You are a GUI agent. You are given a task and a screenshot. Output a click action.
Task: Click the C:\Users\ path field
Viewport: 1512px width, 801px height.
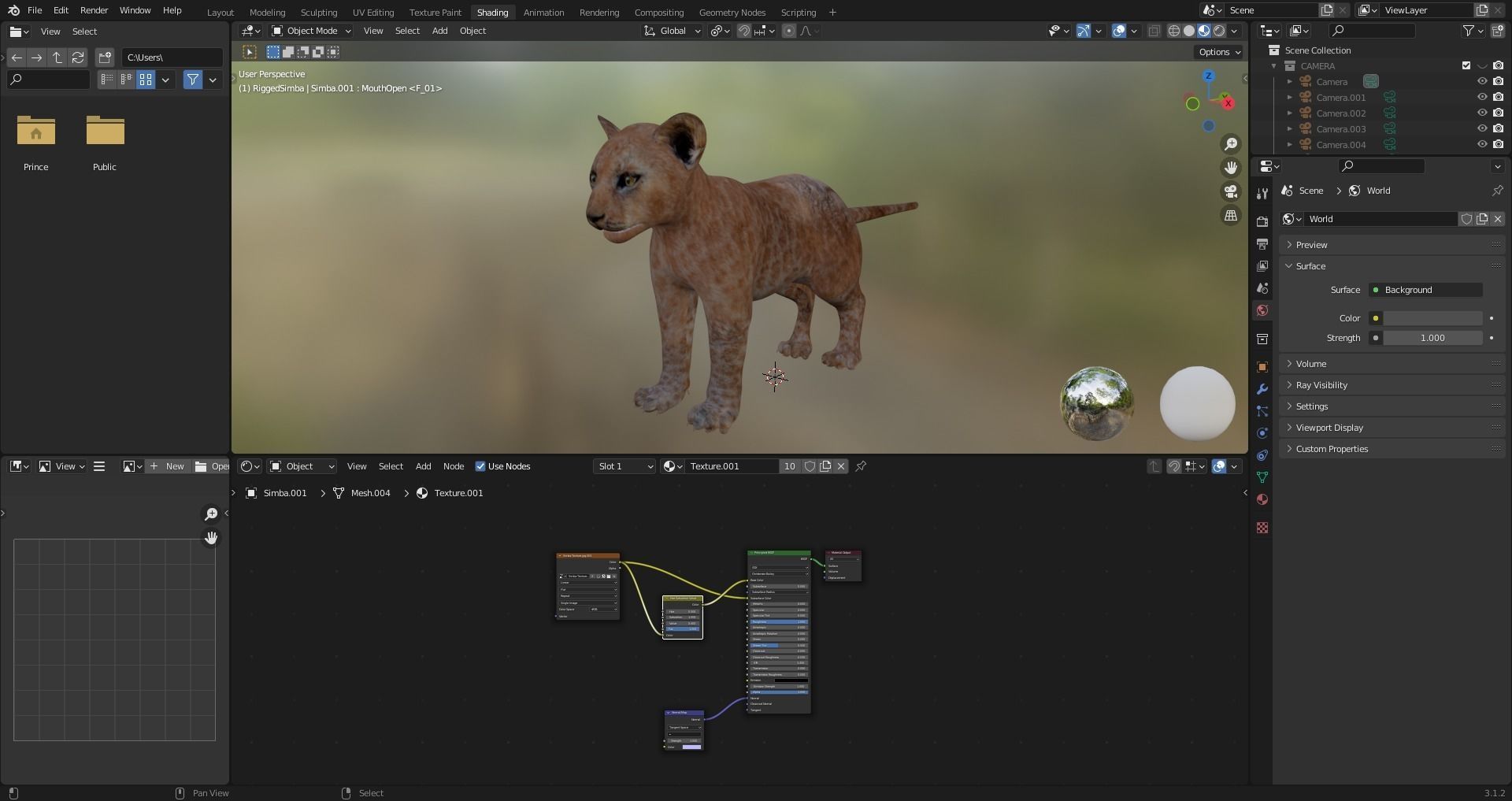(x=172, y=57)
